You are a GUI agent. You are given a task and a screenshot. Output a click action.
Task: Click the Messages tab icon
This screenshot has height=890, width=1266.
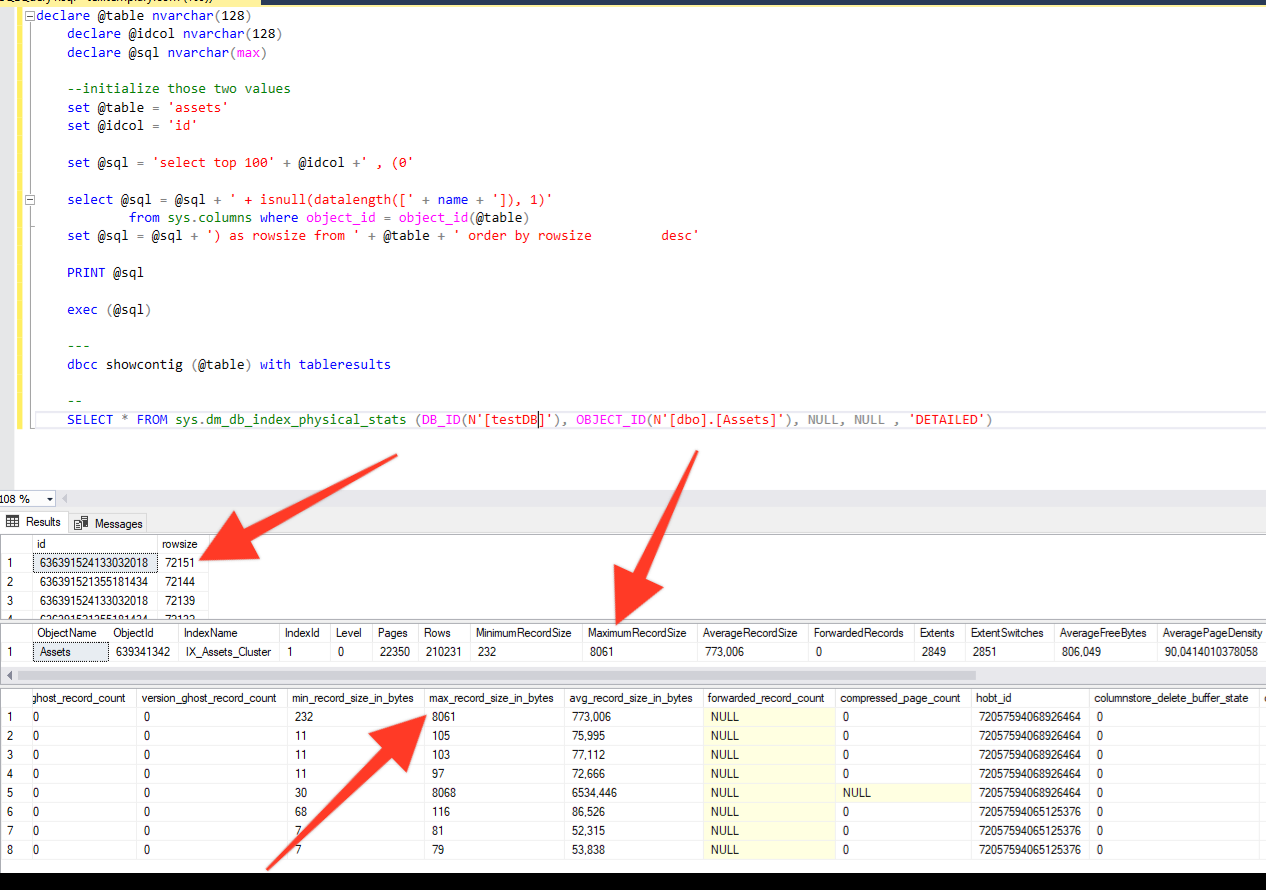pyautogui.click(x=81, y=523)
